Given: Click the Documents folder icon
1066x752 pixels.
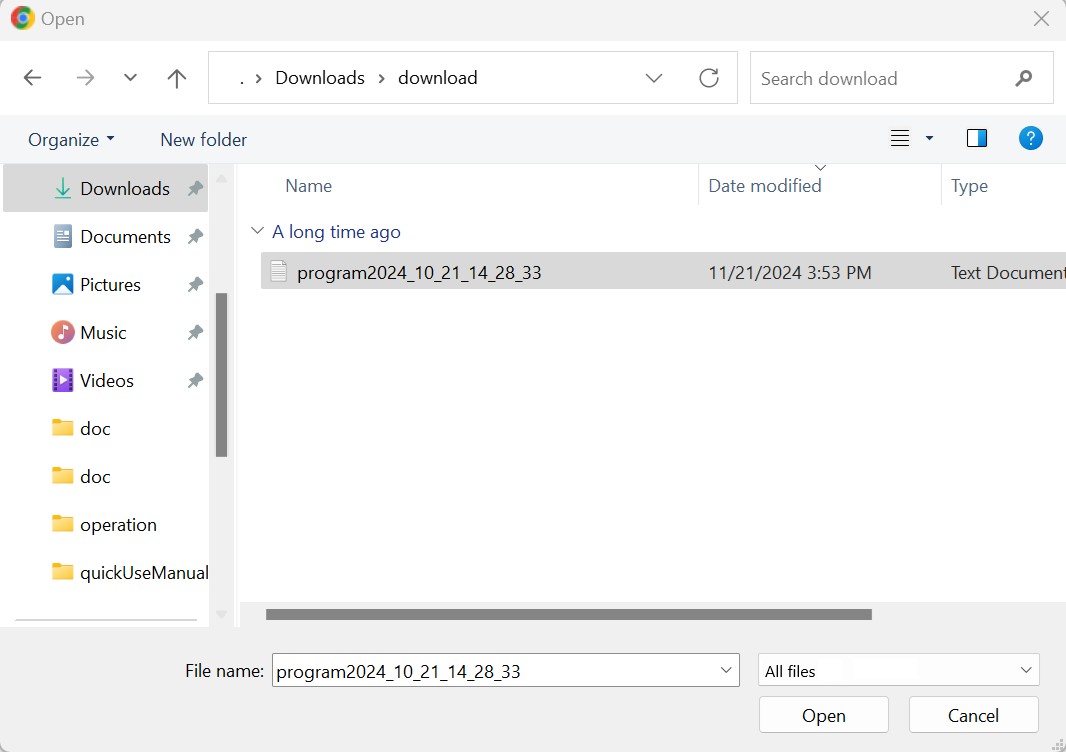Looking at the screenshot, I should pyautogui.click(x=63, y=237).
